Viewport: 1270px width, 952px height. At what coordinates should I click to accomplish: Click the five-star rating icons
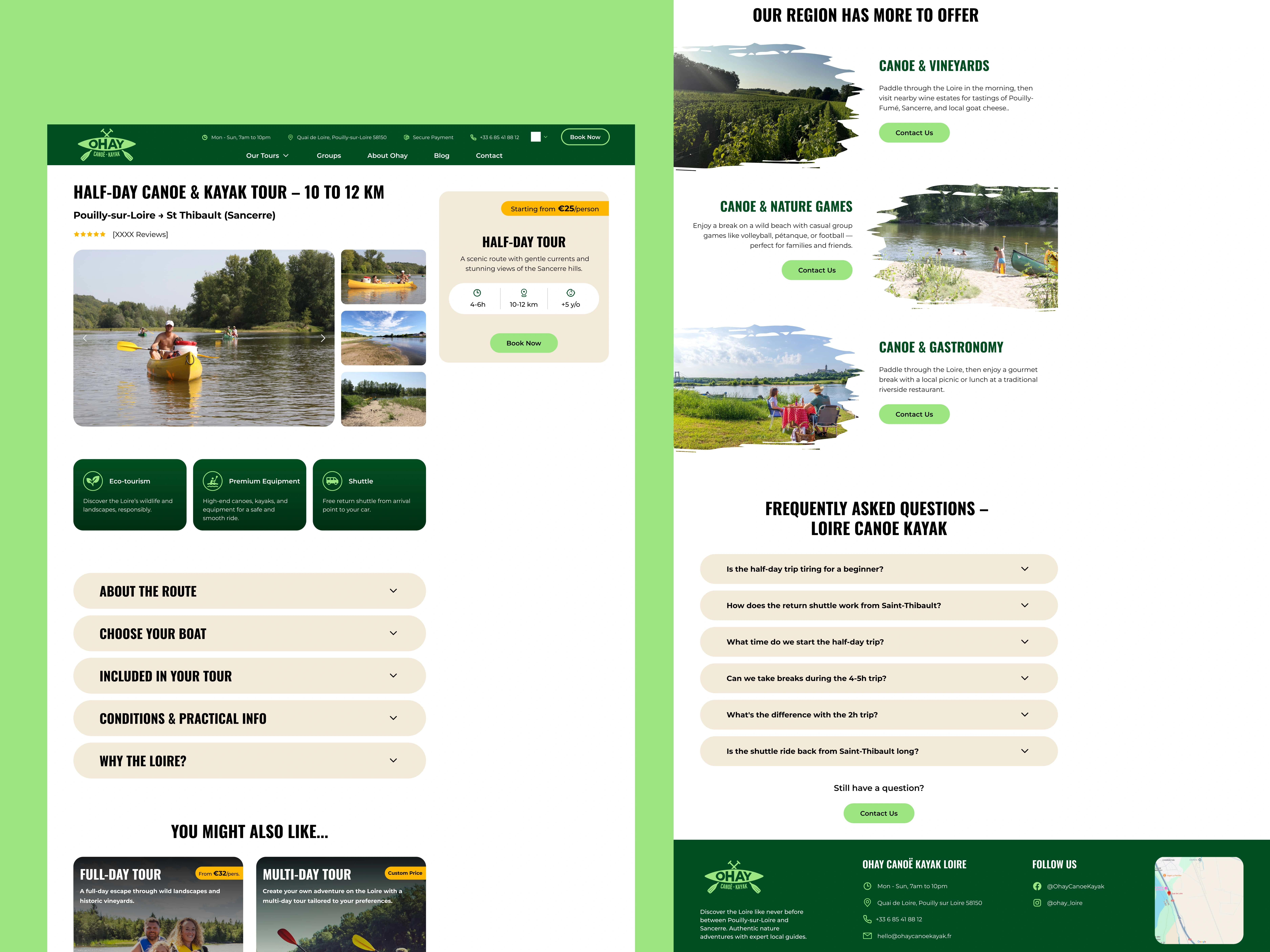90,234
